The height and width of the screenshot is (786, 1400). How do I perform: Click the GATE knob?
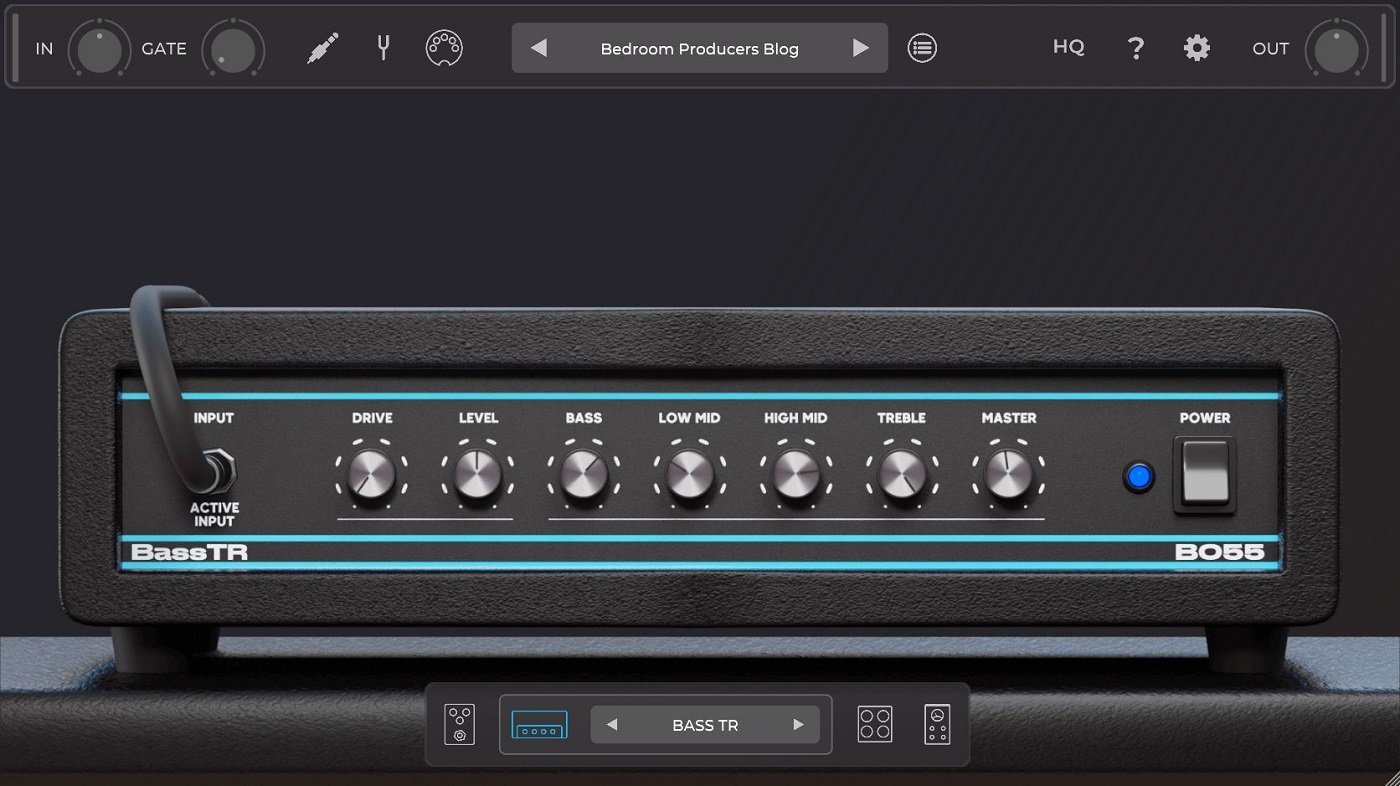[233, 49]
